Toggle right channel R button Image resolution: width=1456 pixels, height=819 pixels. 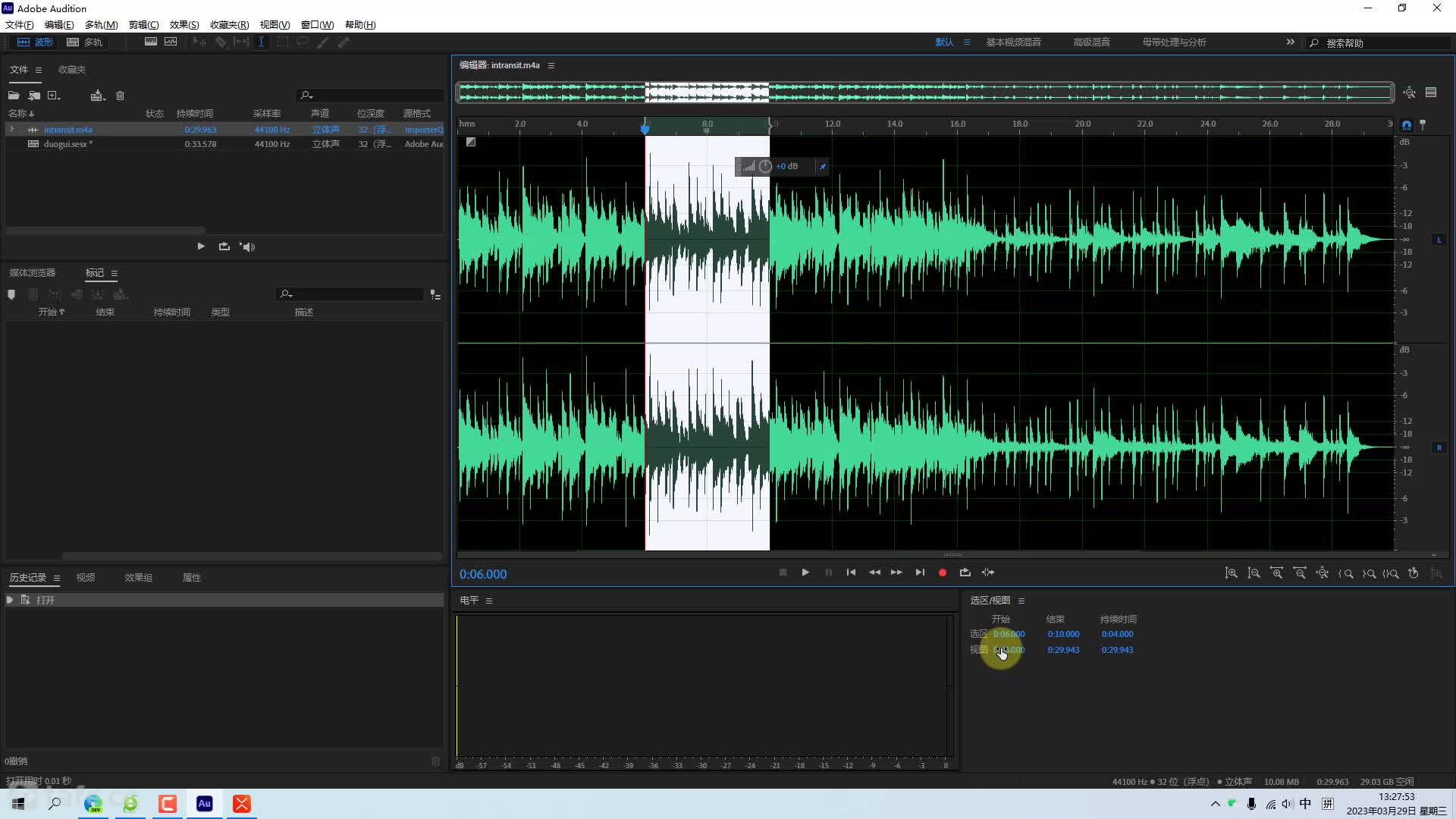(x=1439, y=447)
